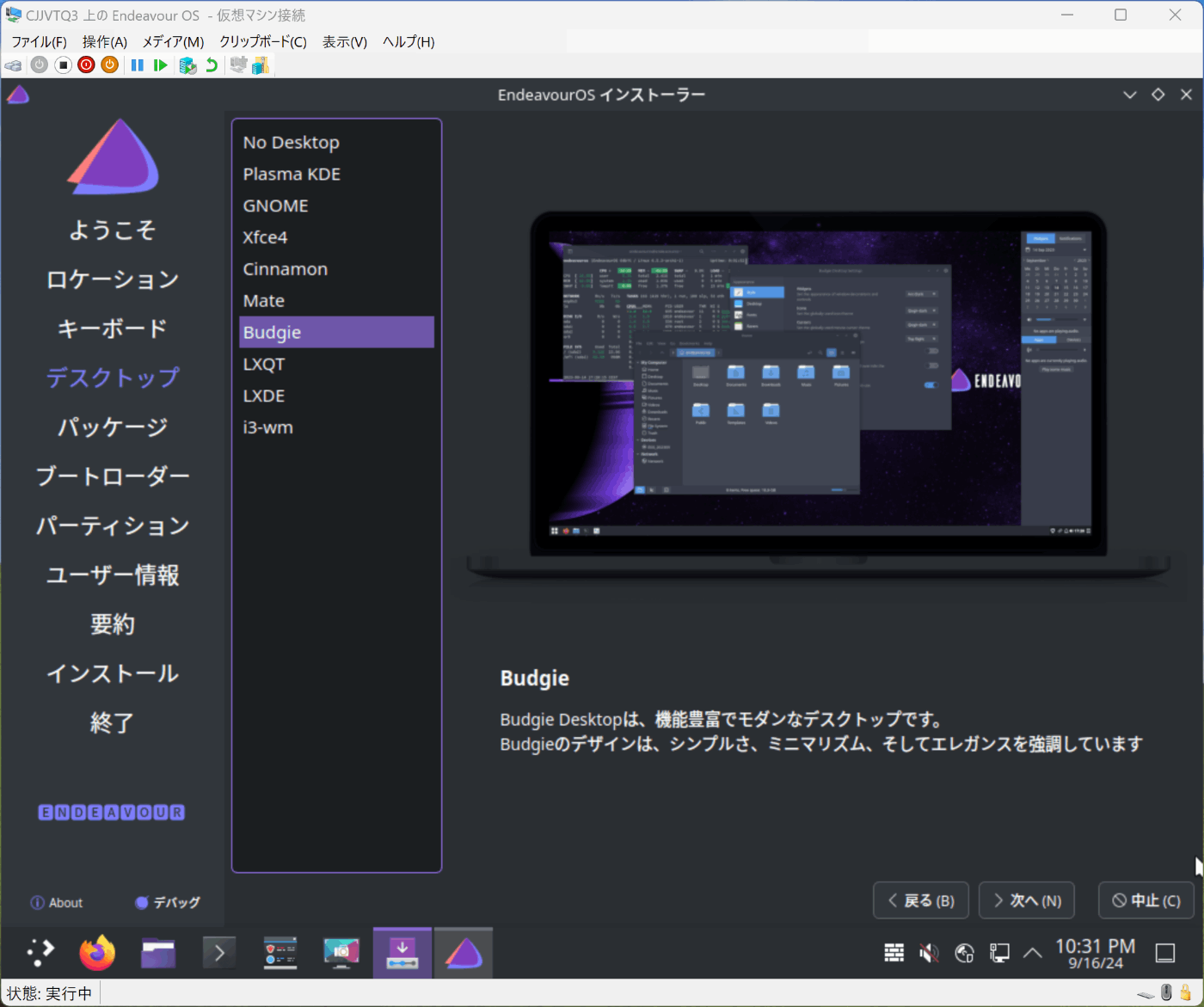1204x1007 pixels.
Task: Click the ロケーション step in the sidebar
Action: pyautogui.click(x=113, y=279)
